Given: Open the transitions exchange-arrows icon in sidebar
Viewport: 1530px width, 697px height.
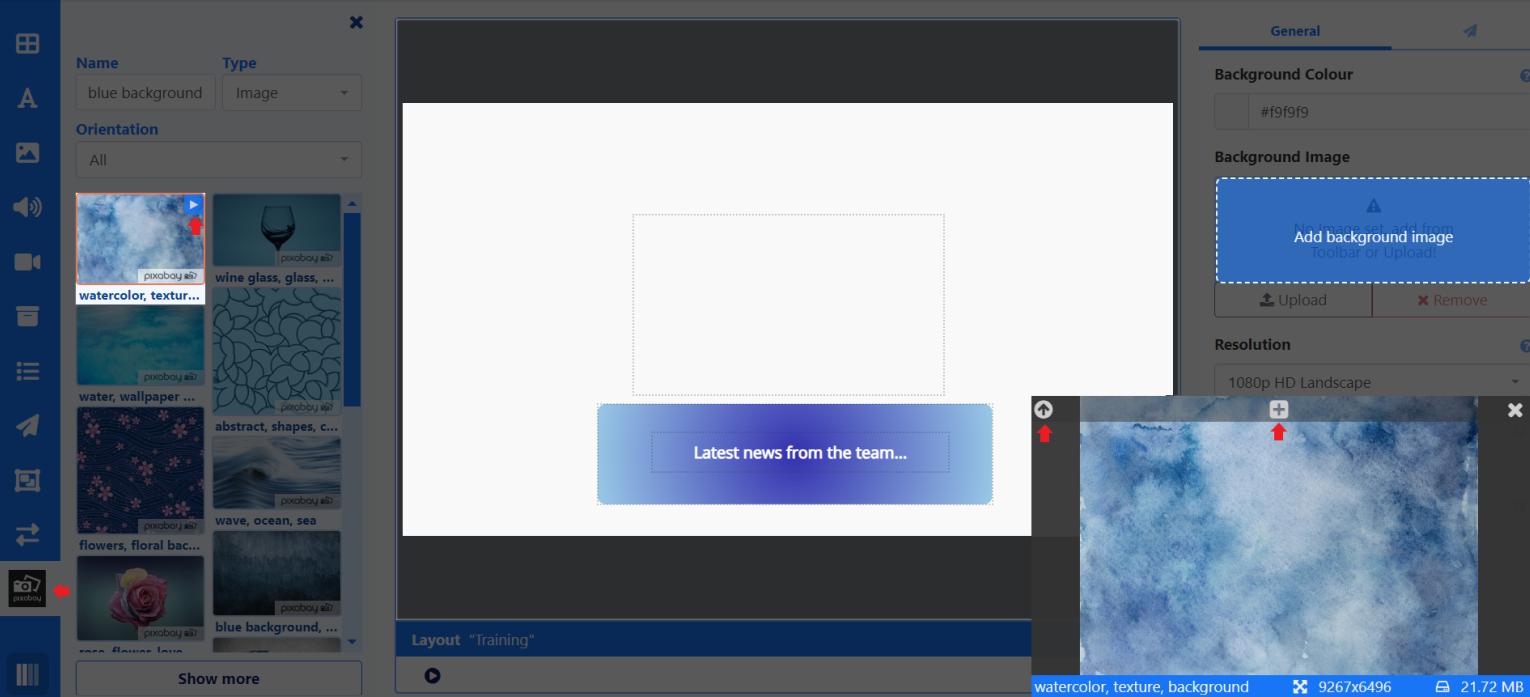Looking at the screenshot, I should pyautogui.click(x=27, y=534).
